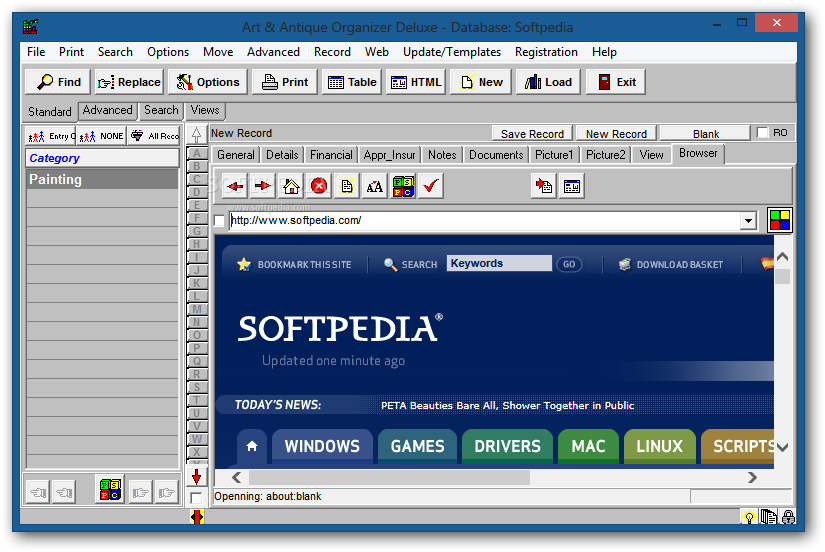Viewport: 825px width, 552px height.
Task: Click first left-pointing hand navigation icon
Action: tap(38, 493)
